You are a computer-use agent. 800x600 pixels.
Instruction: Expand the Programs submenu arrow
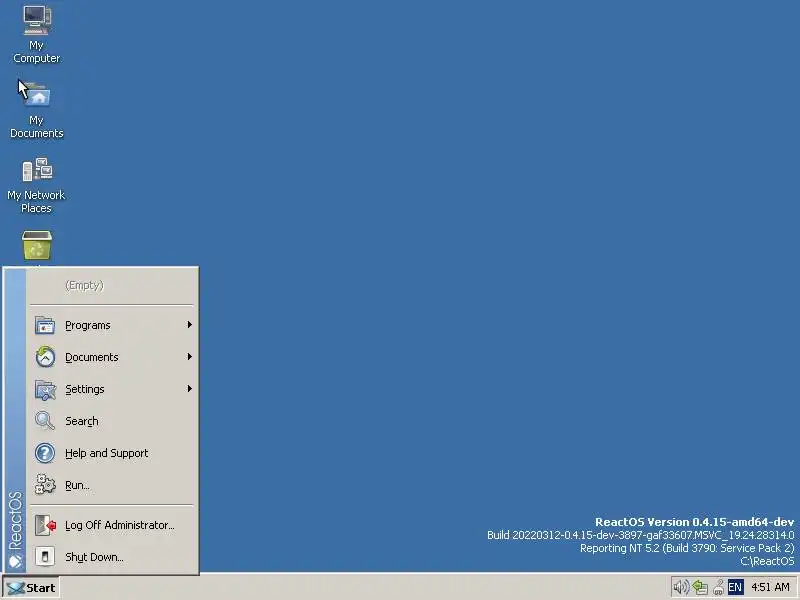189,324
